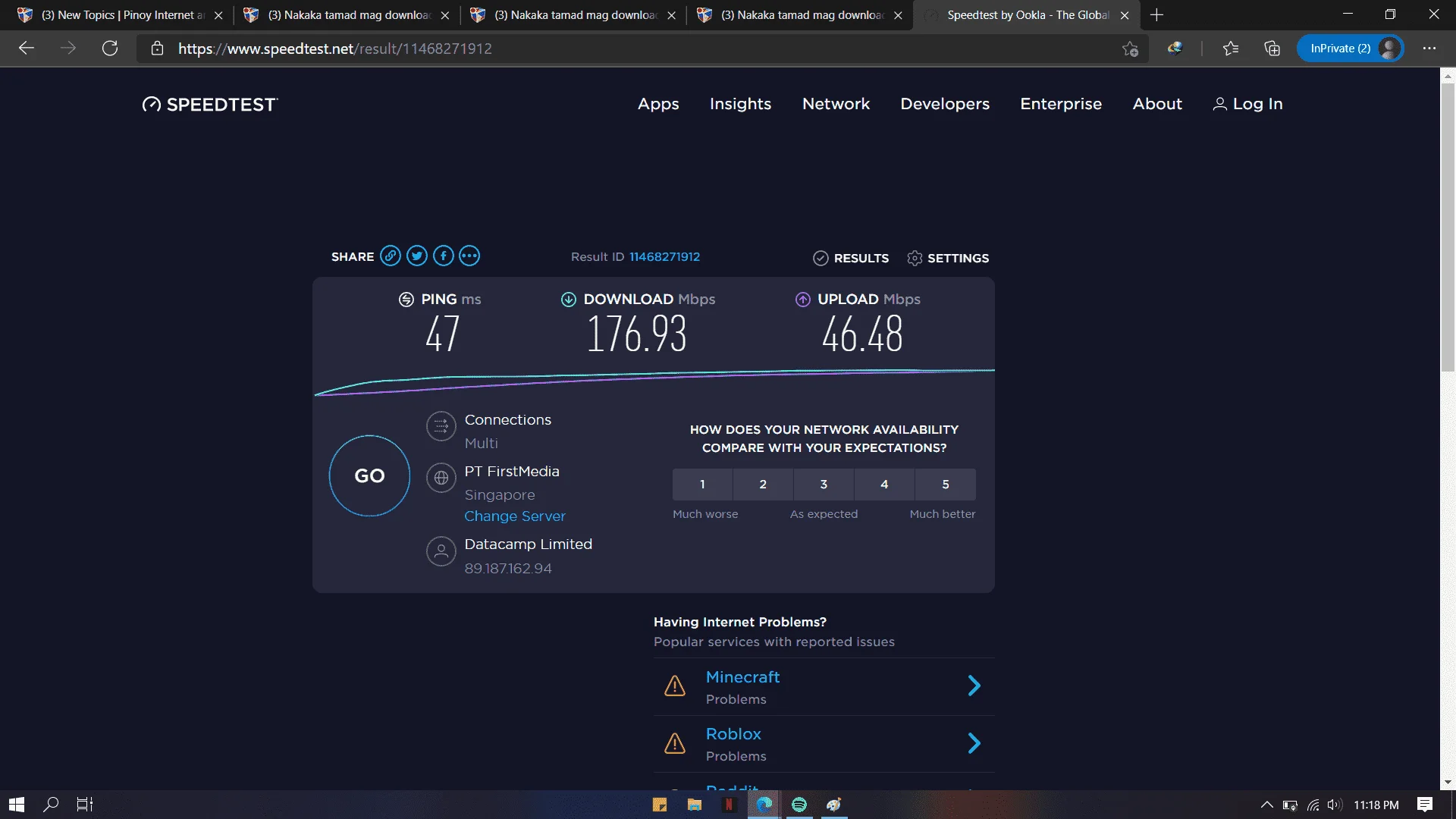Open Result ID 11468271912 link
Viewport: 1456px width, 819px height.
[x=664, y=257]
